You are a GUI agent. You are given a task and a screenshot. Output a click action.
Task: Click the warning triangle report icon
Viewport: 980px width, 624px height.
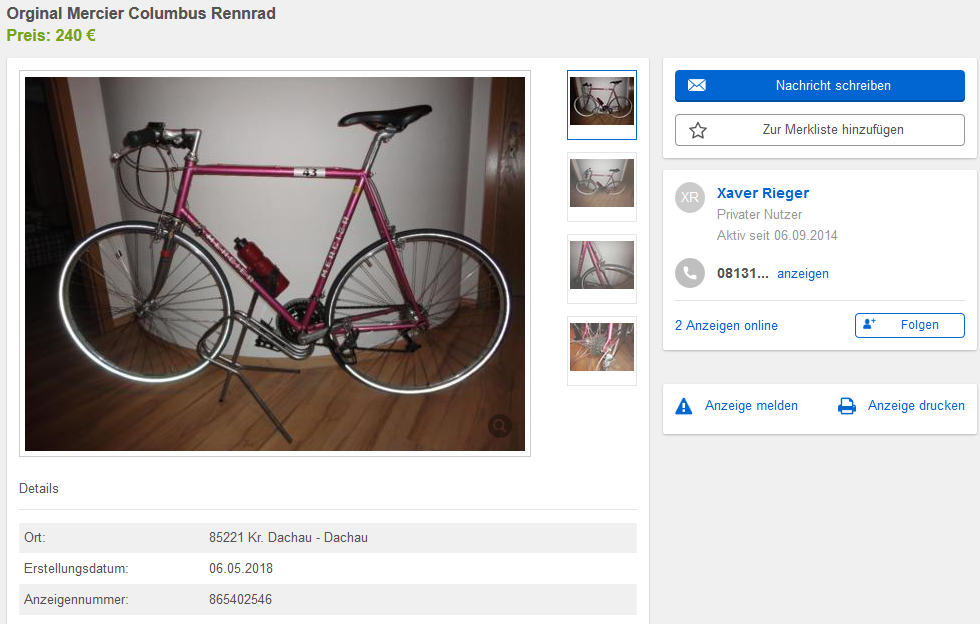(x=684, y=406)
